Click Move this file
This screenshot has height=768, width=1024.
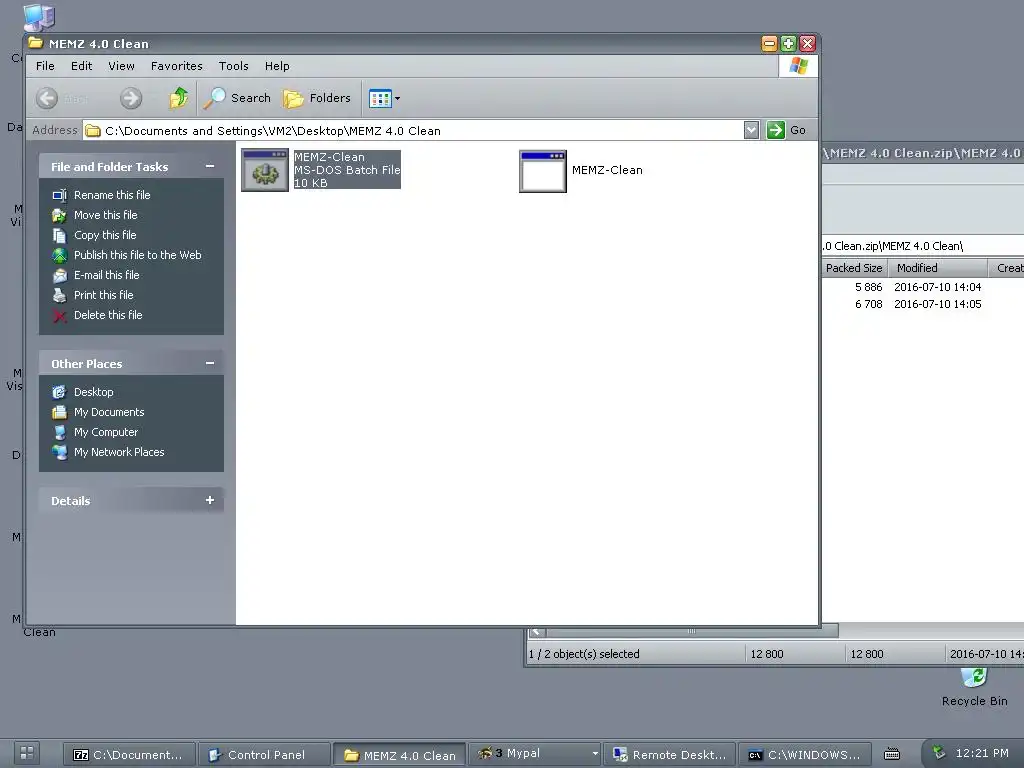(x=105, y=215)
